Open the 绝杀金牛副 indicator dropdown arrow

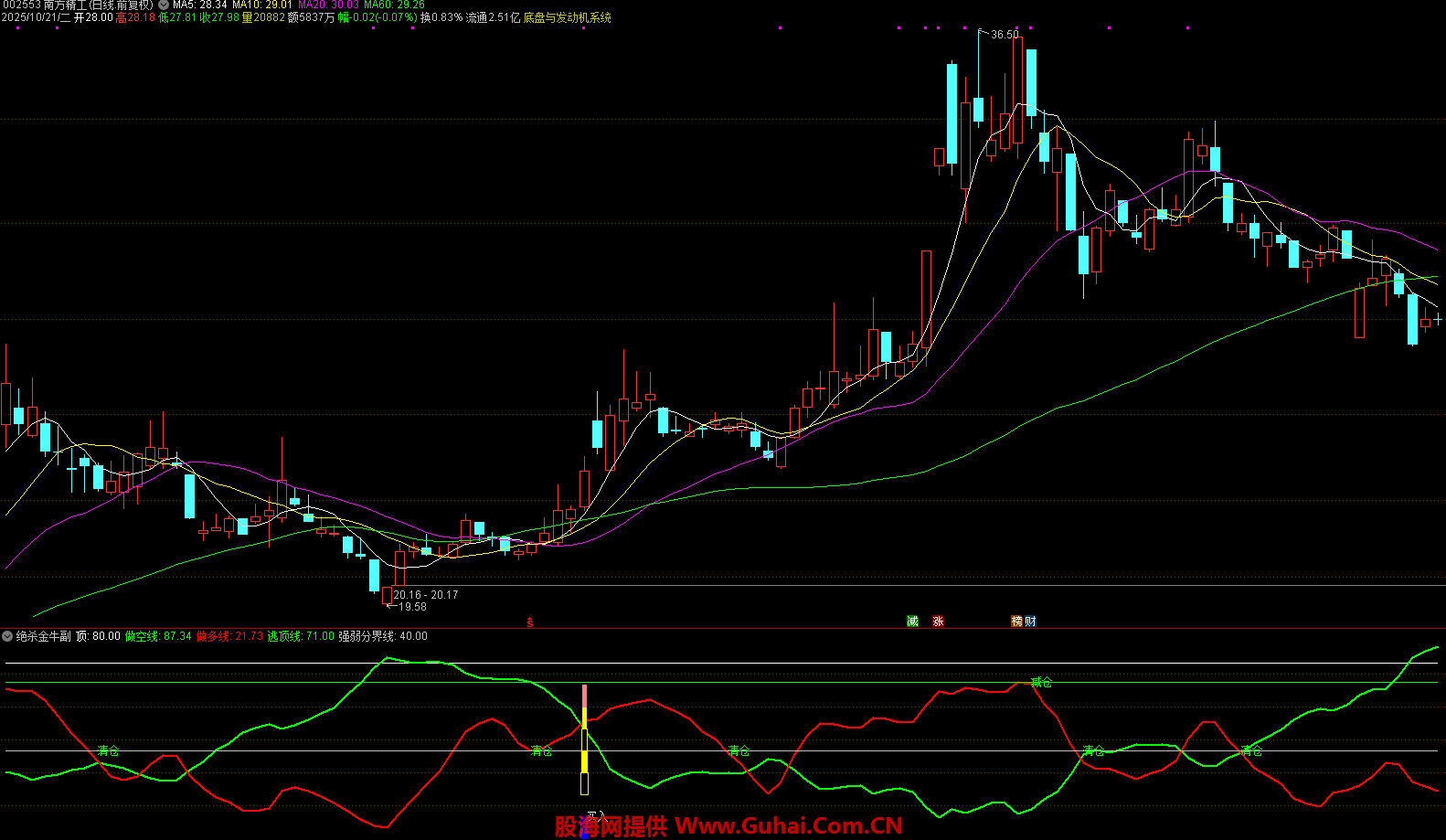pos(7,636)
